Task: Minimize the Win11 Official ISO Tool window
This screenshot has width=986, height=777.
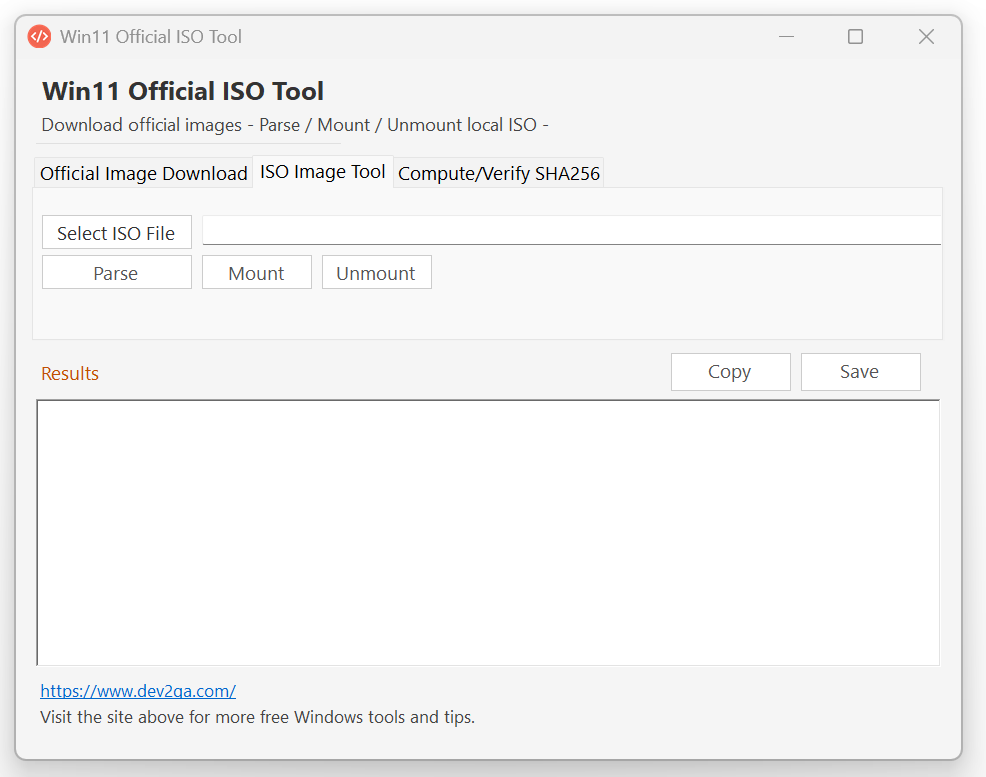Action: 786,36
